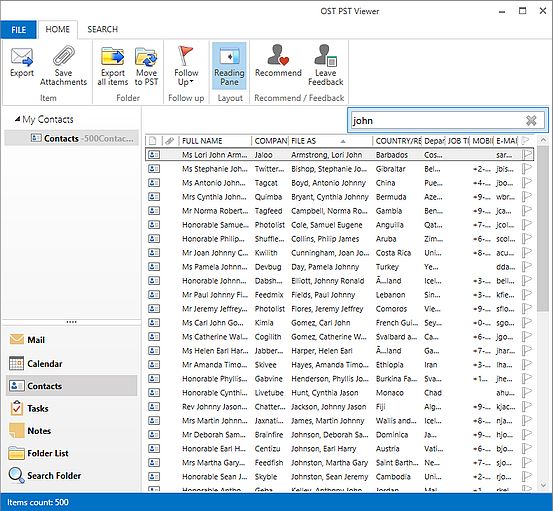553x511 pixels.
Task: Sort by FULL NAME column header
Action: click(215, 141)
